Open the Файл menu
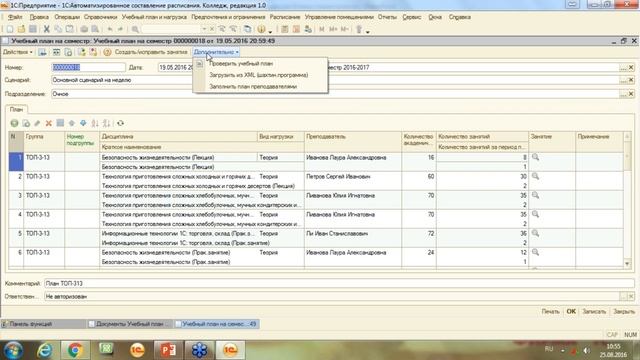 tap(15, 17)
